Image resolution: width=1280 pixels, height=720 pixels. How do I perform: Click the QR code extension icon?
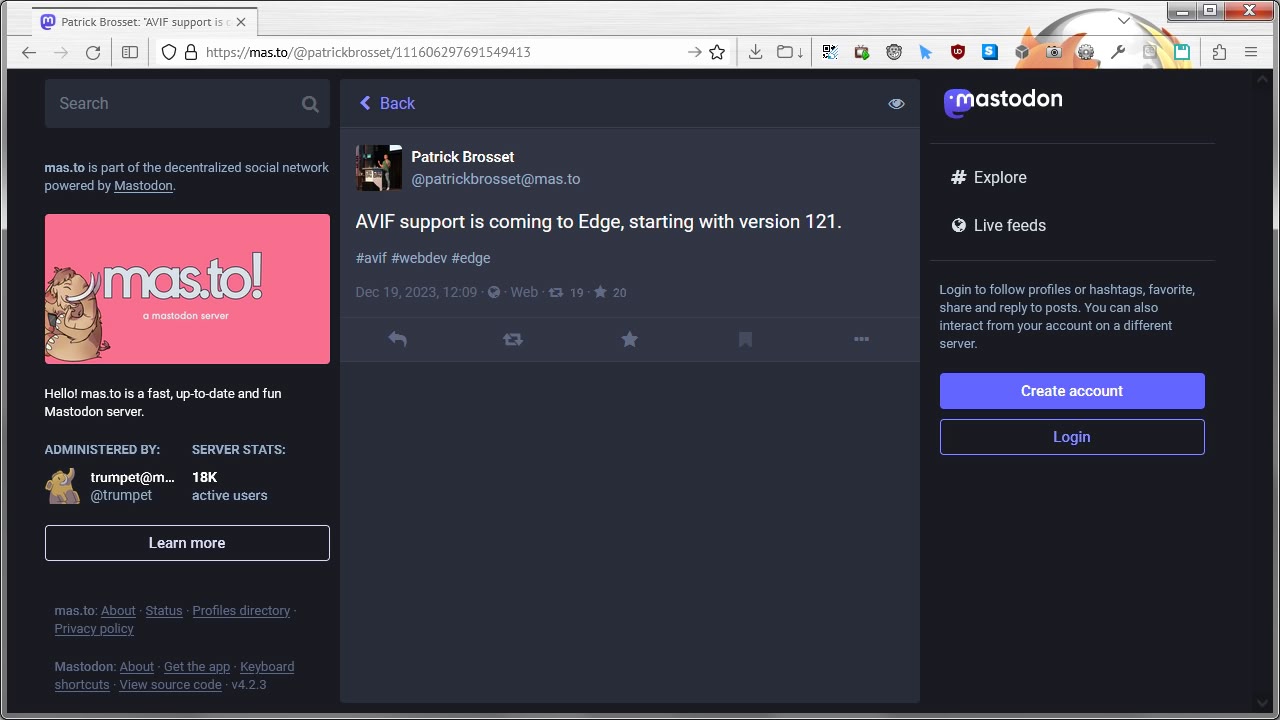click(x=830, y=52)
